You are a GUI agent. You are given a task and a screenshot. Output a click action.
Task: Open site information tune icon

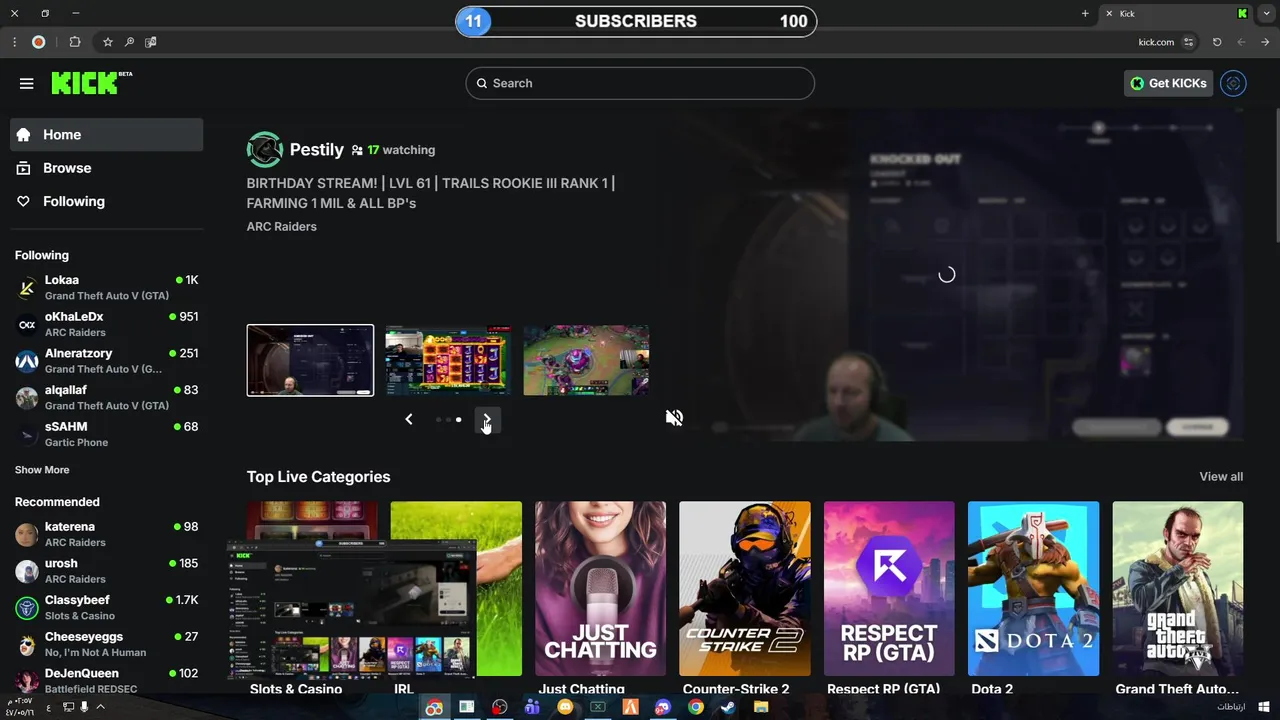(1188, 42)
